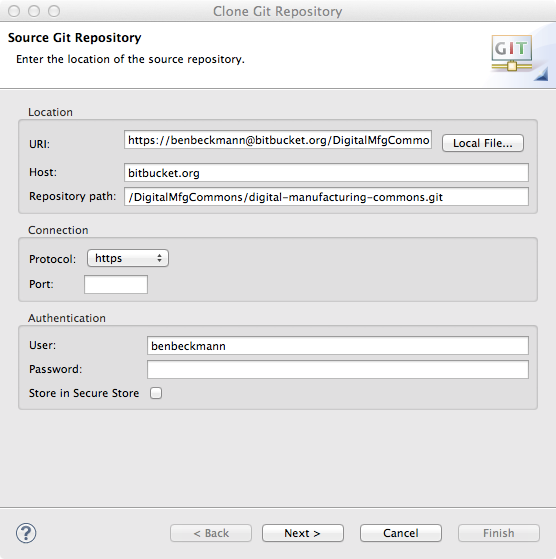
Task: Click the Cancel button
Action: coord(401,533)
